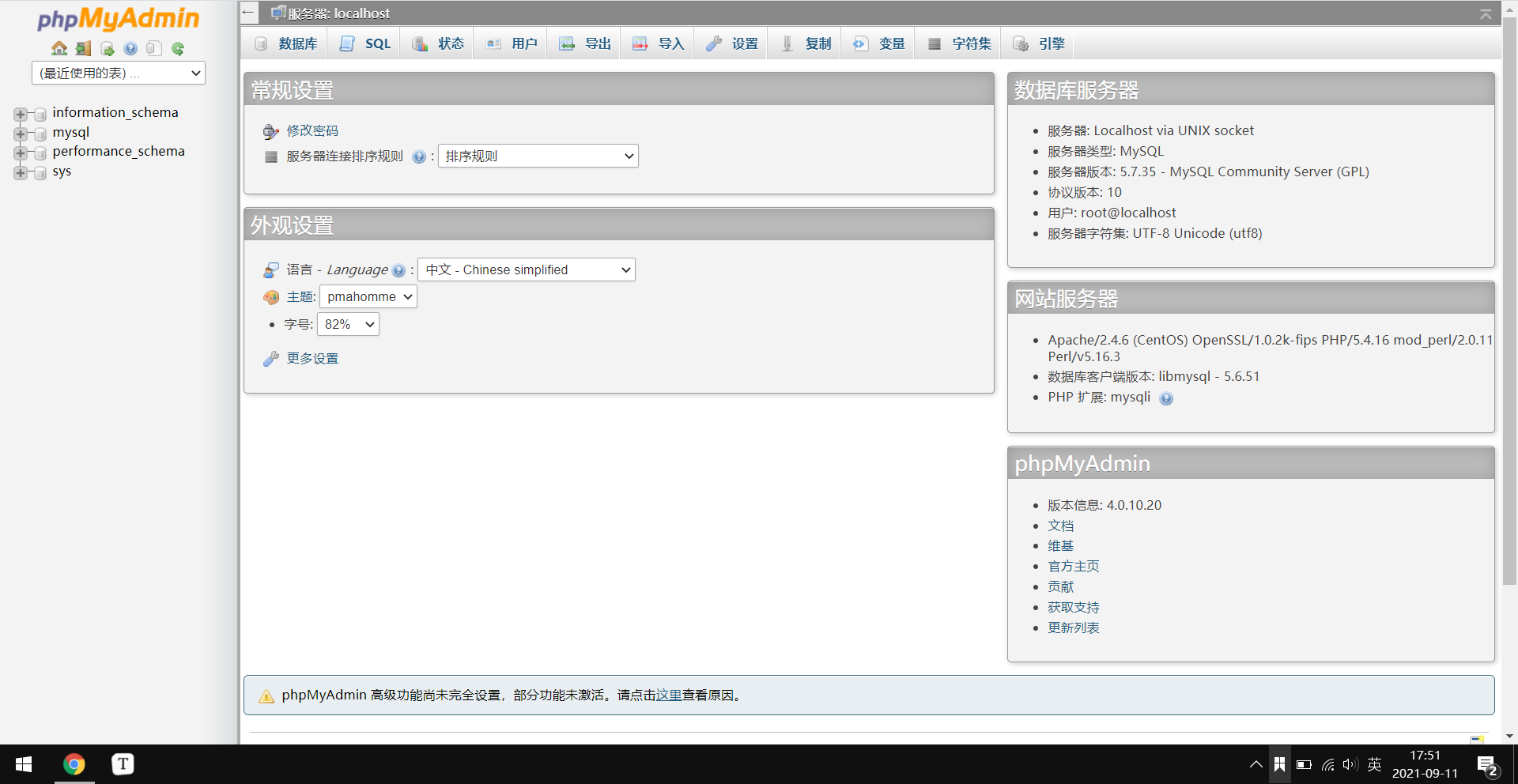Open the 文档 link
The height and width of the screenshot is (784, 1518).
[x=1061, y=526]
